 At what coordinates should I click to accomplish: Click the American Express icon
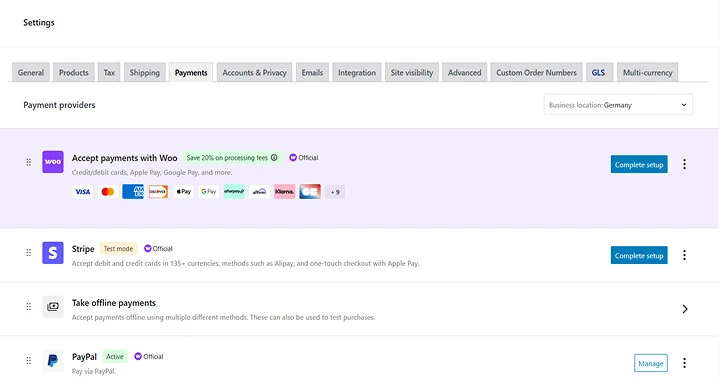pyautogui.click(x=133, y=192)
